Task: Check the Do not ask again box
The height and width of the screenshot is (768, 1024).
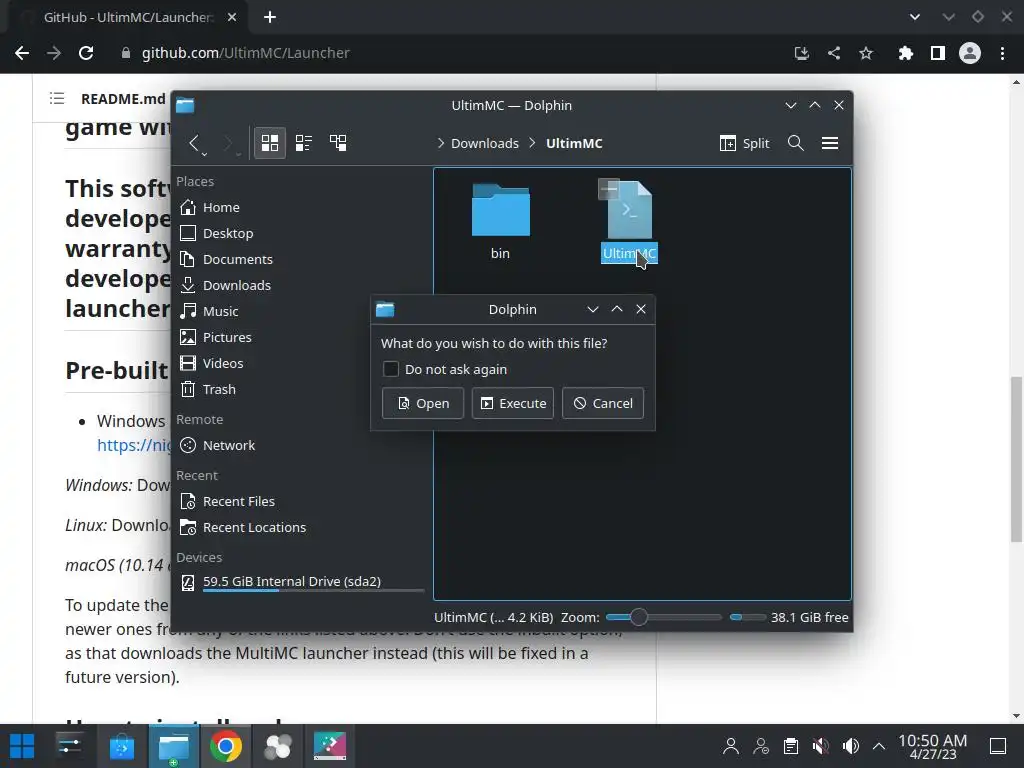Action: coord(391,369)
